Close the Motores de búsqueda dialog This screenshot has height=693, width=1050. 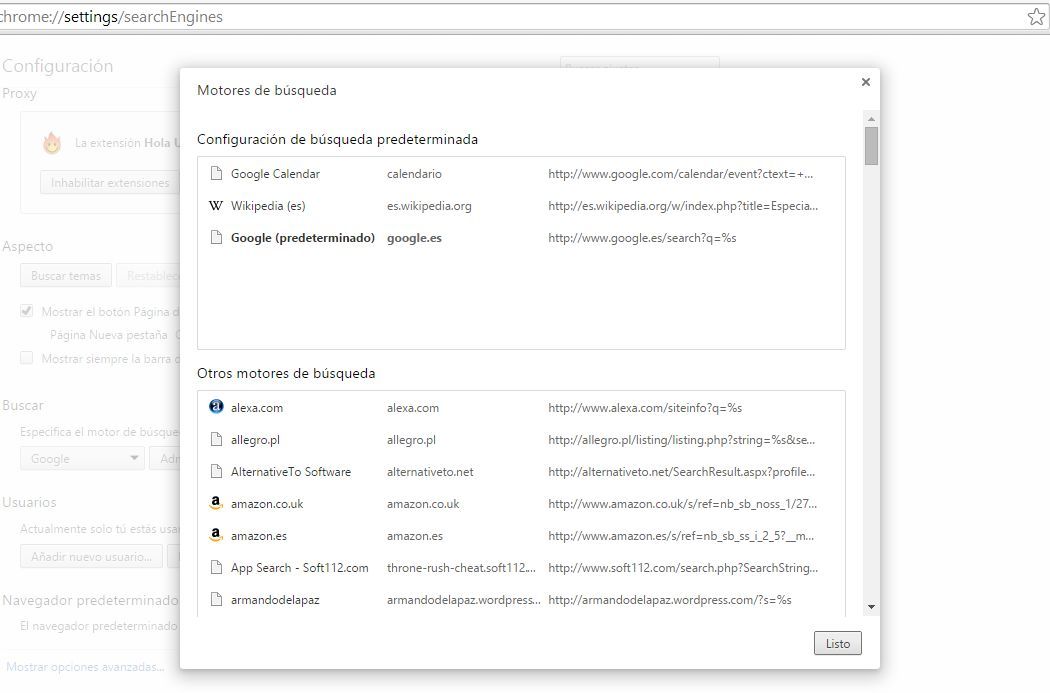pos(866,82)
